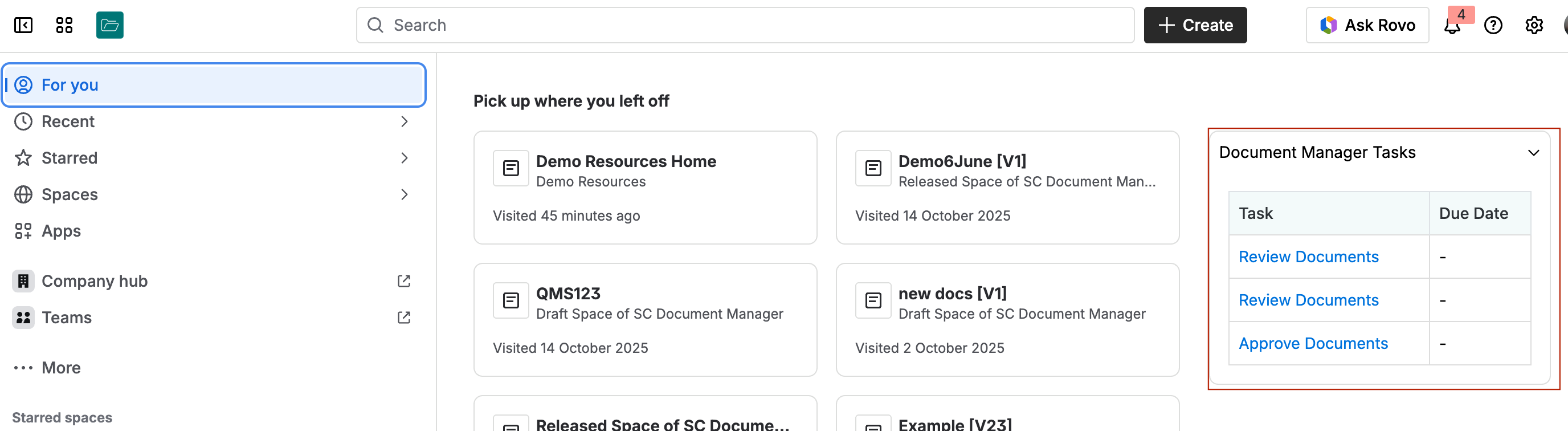Open the settings gear icon
The width and height of the screenshot is (1568, 431).
coord(1534,25)
